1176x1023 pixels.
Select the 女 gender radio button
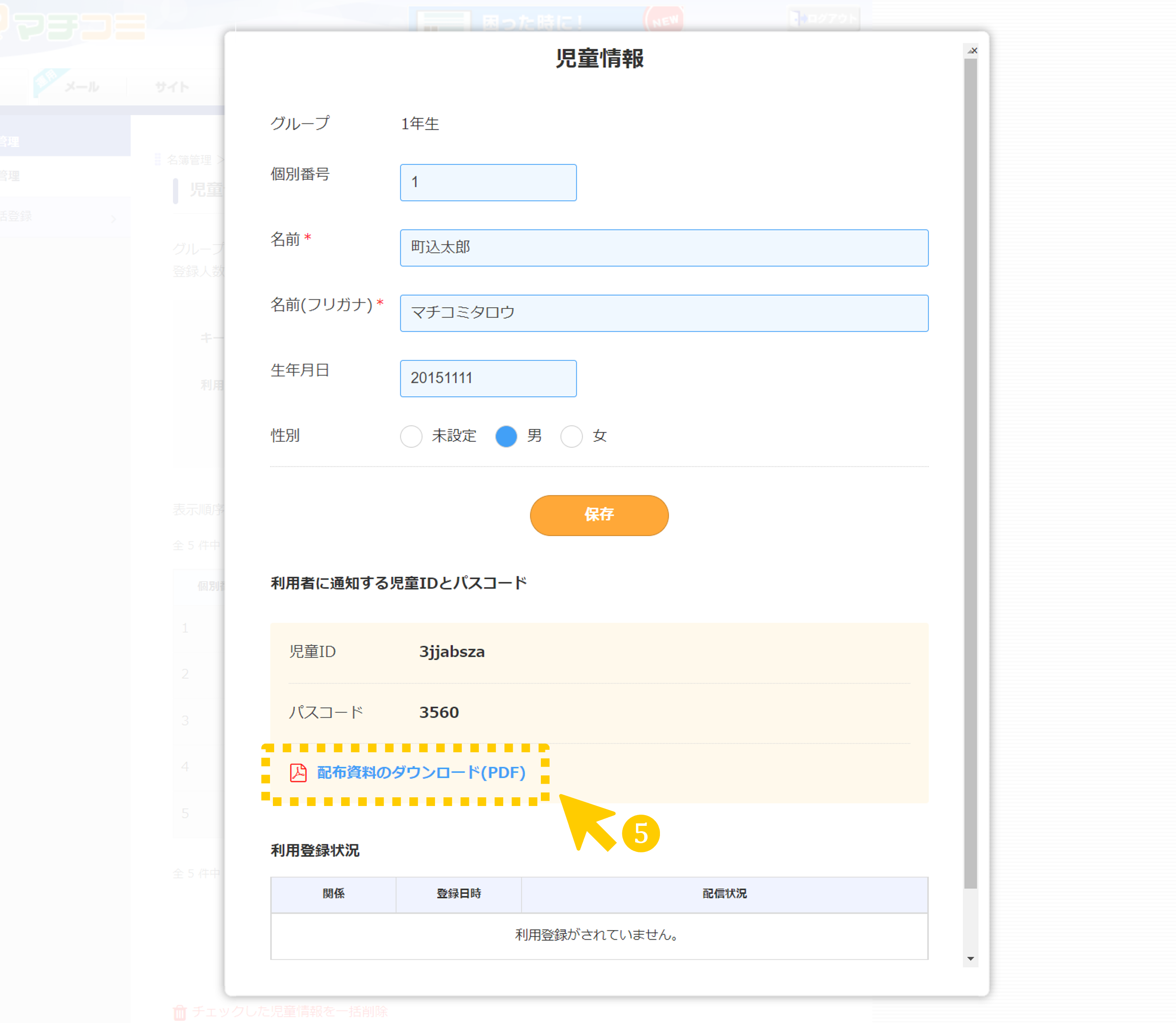[571, 436]
